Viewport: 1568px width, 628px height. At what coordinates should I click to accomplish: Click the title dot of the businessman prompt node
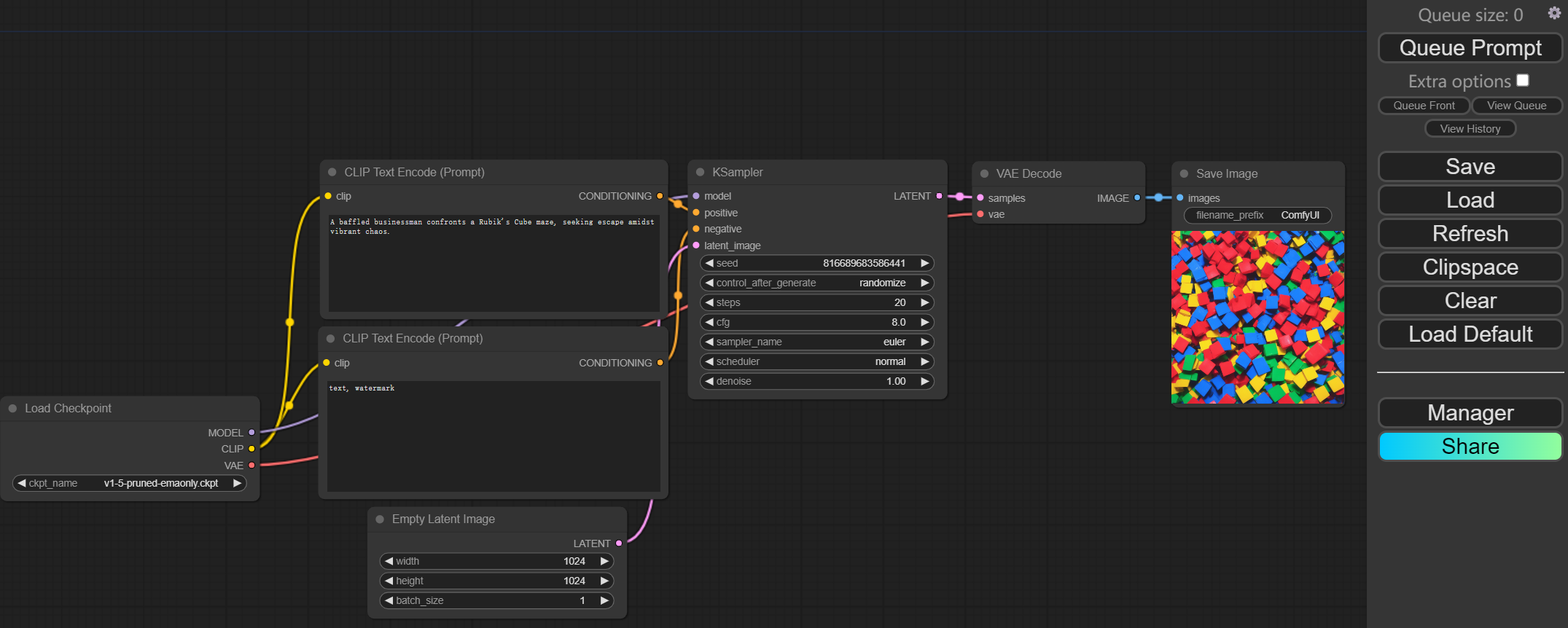tap(332, 172)
